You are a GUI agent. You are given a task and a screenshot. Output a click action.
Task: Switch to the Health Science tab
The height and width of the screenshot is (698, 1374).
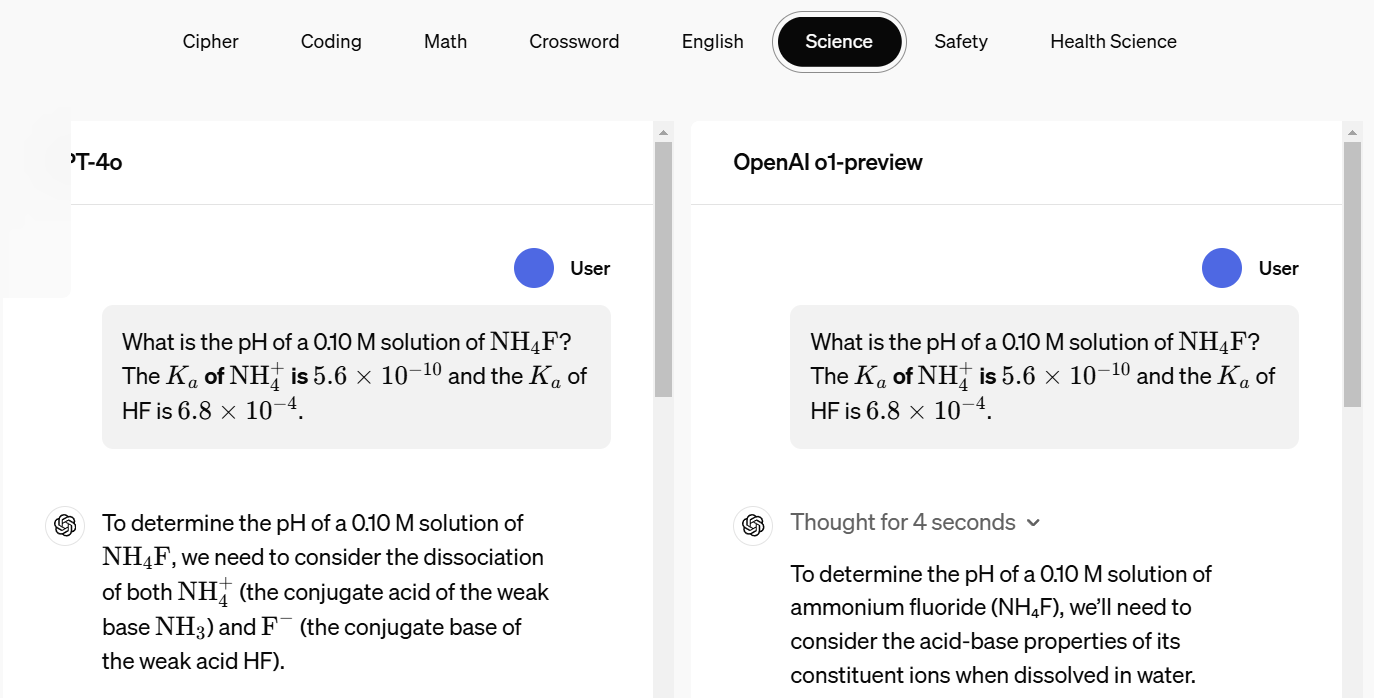(1113, 41)
